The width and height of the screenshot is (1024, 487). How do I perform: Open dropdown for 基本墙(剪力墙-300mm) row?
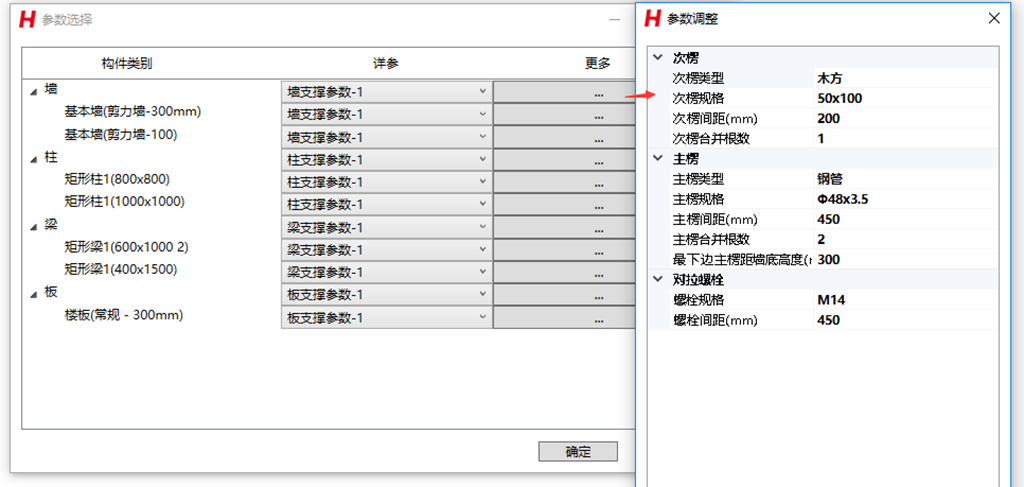click(483, 114)
